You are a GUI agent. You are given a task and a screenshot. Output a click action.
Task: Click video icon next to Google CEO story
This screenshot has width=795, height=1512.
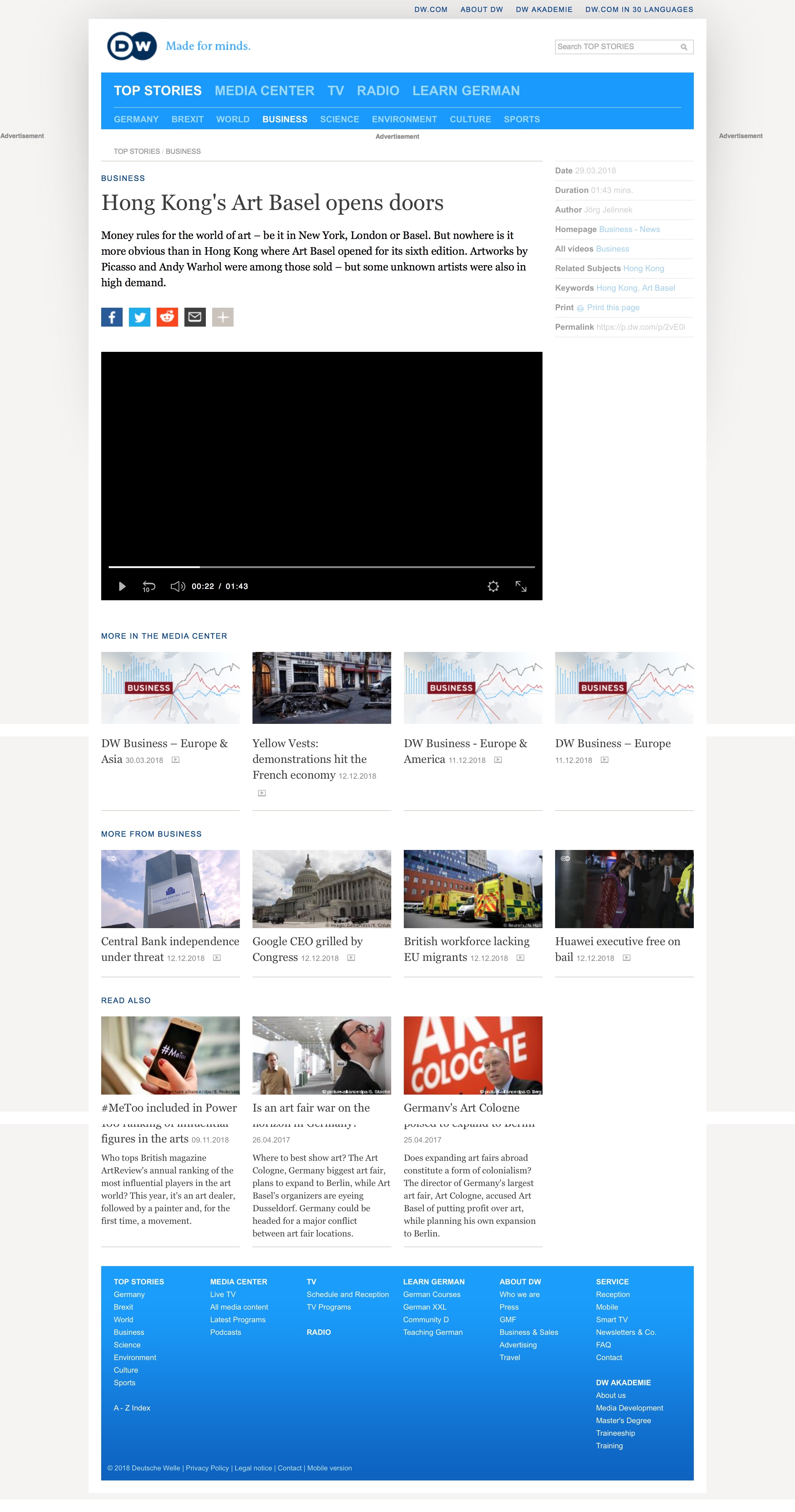pyautogui.click(x=351, y=958)
